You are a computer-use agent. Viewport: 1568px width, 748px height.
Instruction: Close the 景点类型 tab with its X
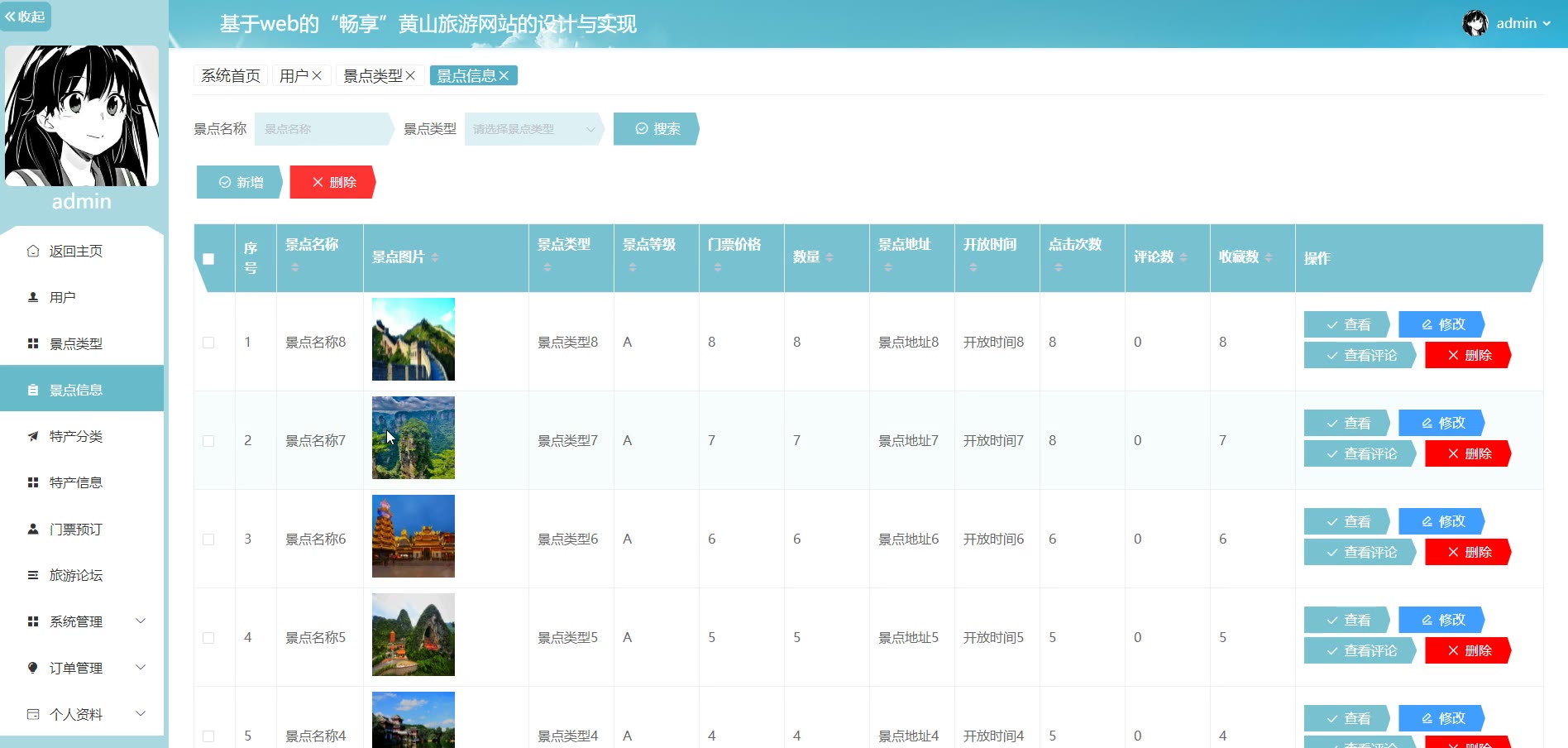[x=410, y=76]
